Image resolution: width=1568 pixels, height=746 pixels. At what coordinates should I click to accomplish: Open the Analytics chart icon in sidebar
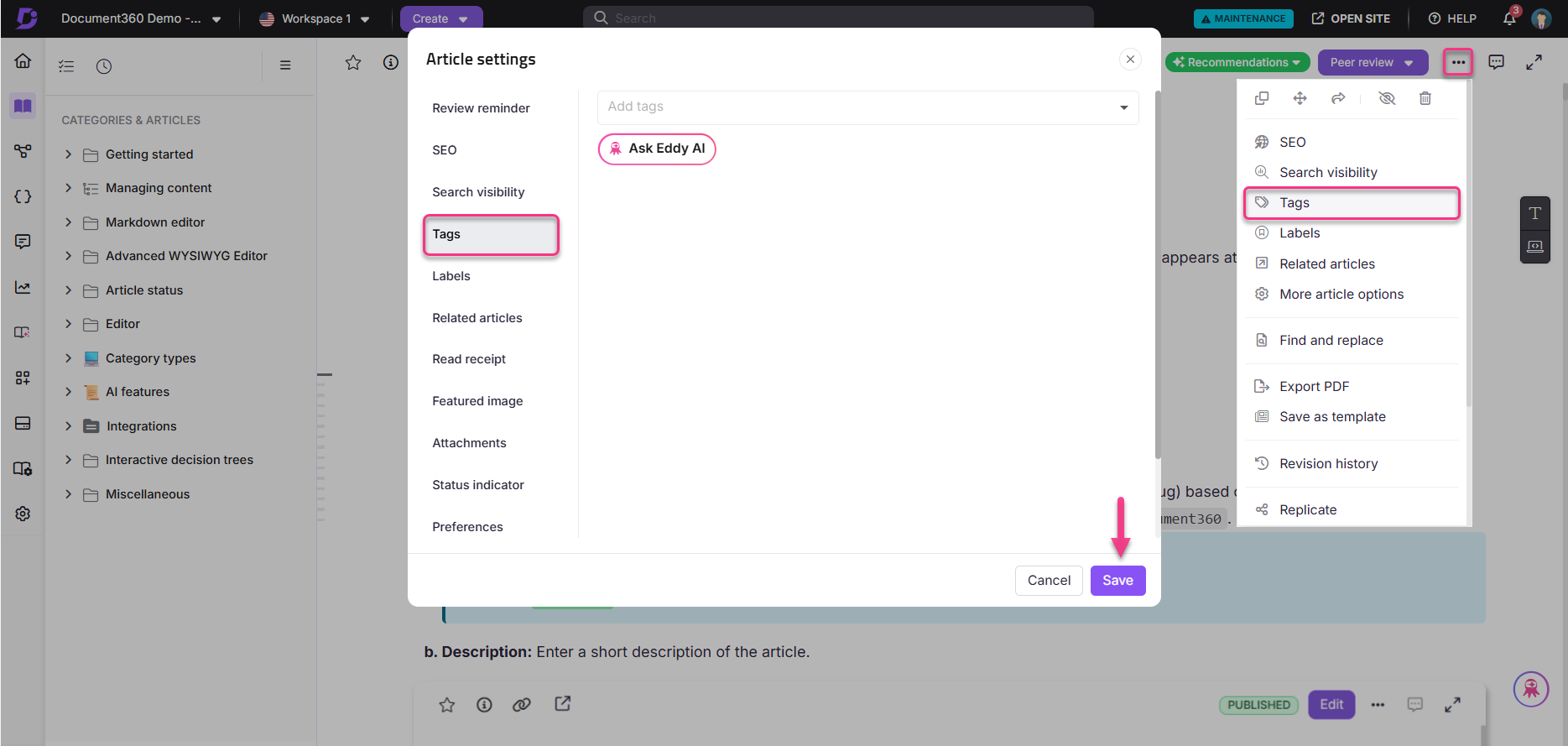click(23, 287)
